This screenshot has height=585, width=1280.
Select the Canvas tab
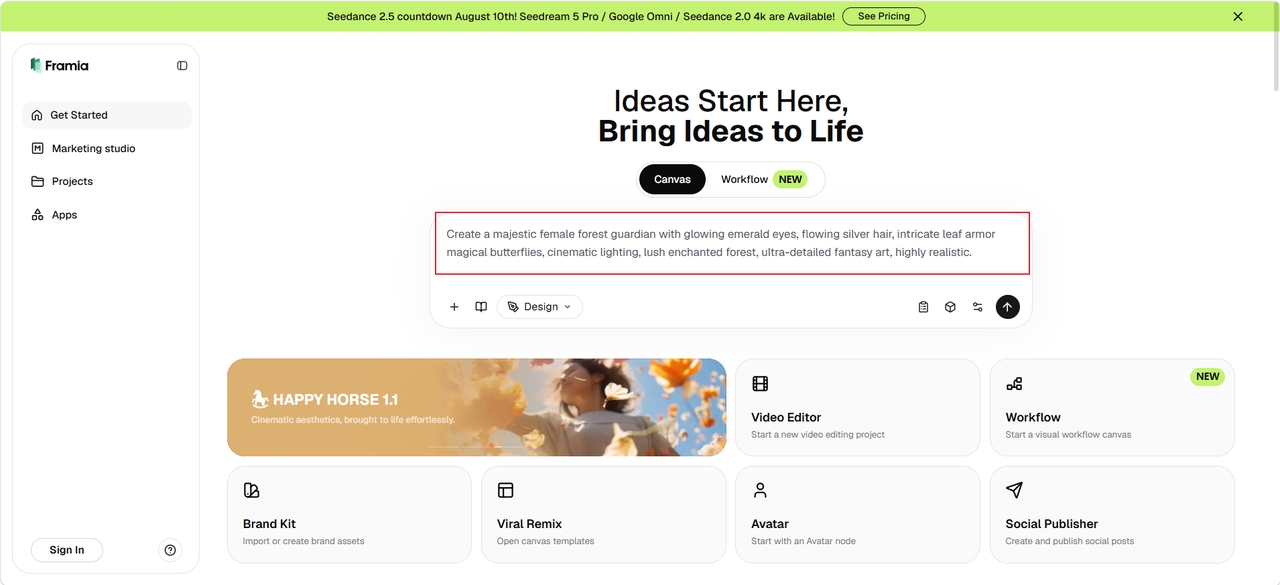672,179
